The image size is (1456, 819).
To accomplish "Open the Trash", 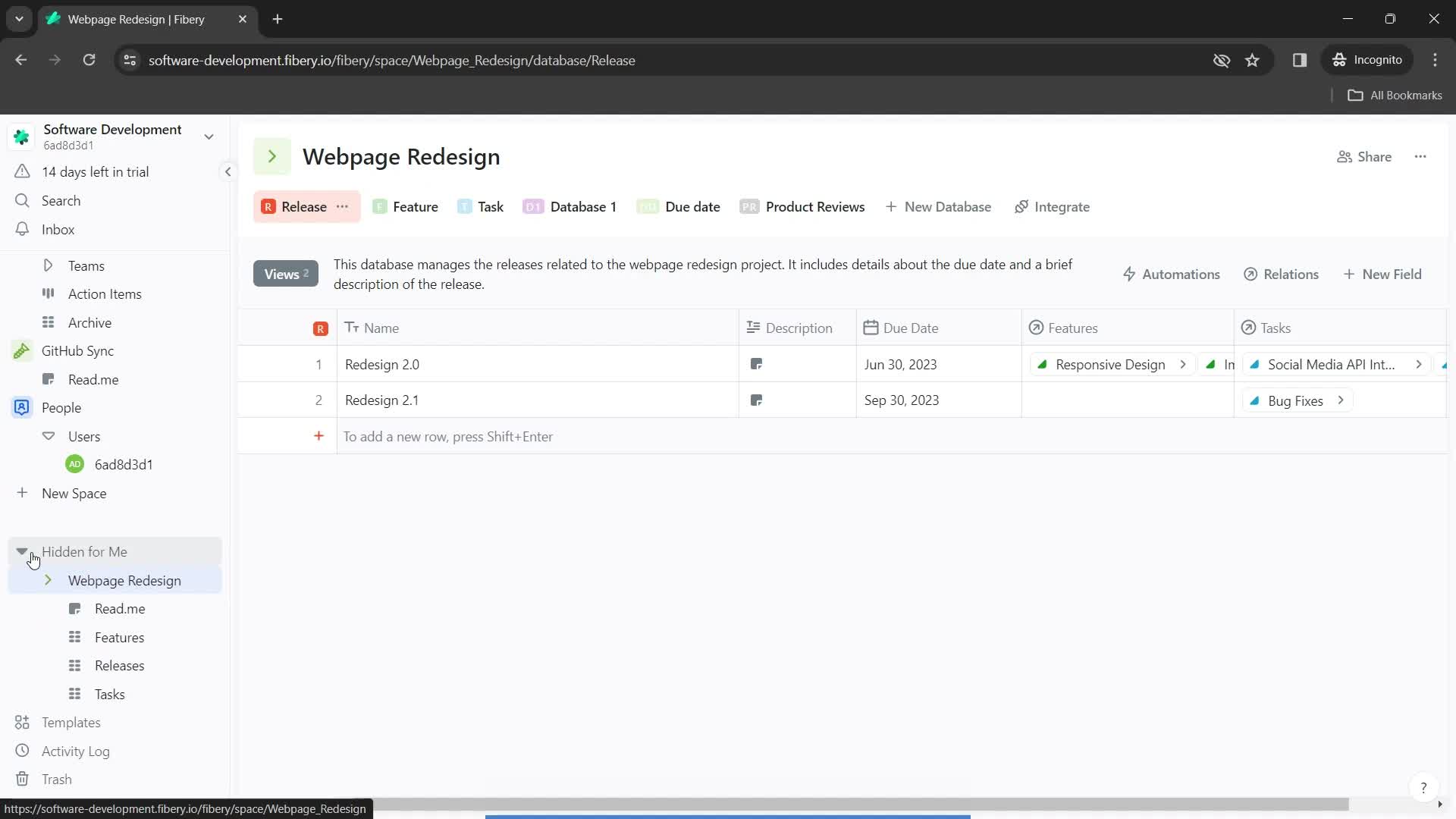I will tap(56, 780).
